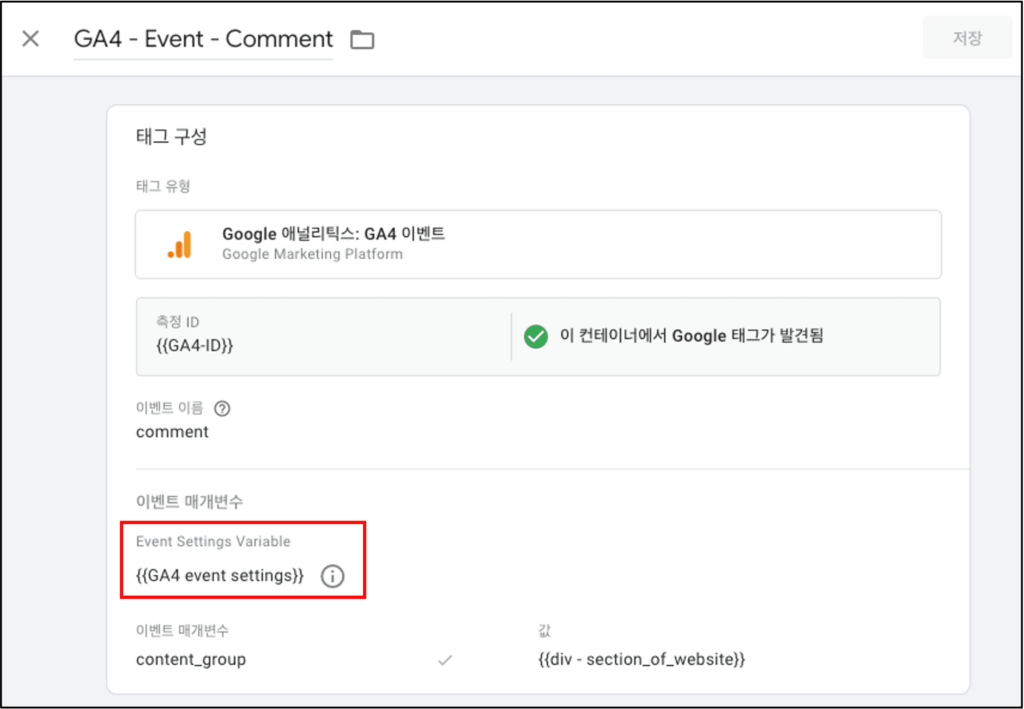Click the {{div - section_of_website}} value
This screenshot has height=709, width=1024.
tap(641, 659)
